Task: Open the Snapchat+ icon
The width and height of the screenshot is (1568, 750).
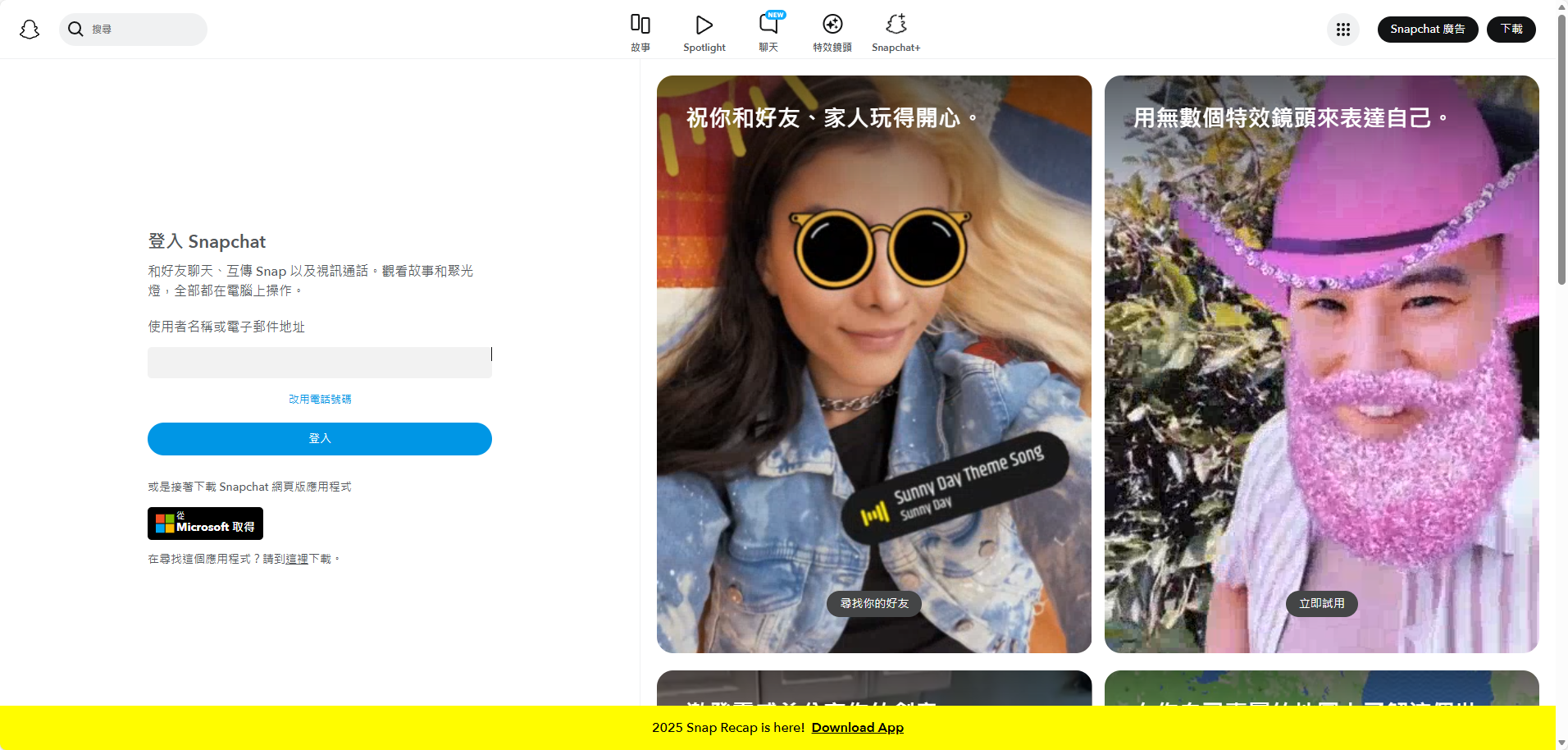Action: [896, 25]
